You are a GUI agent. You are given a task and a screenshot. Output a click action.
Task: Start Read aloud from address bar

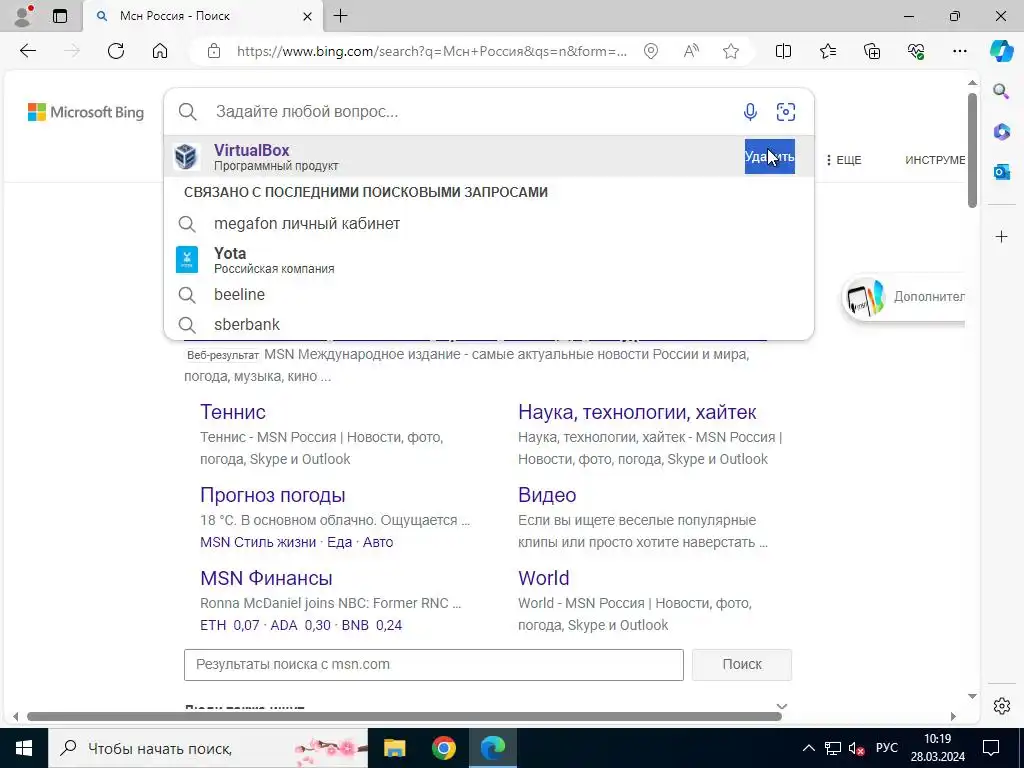click(691, 51)
